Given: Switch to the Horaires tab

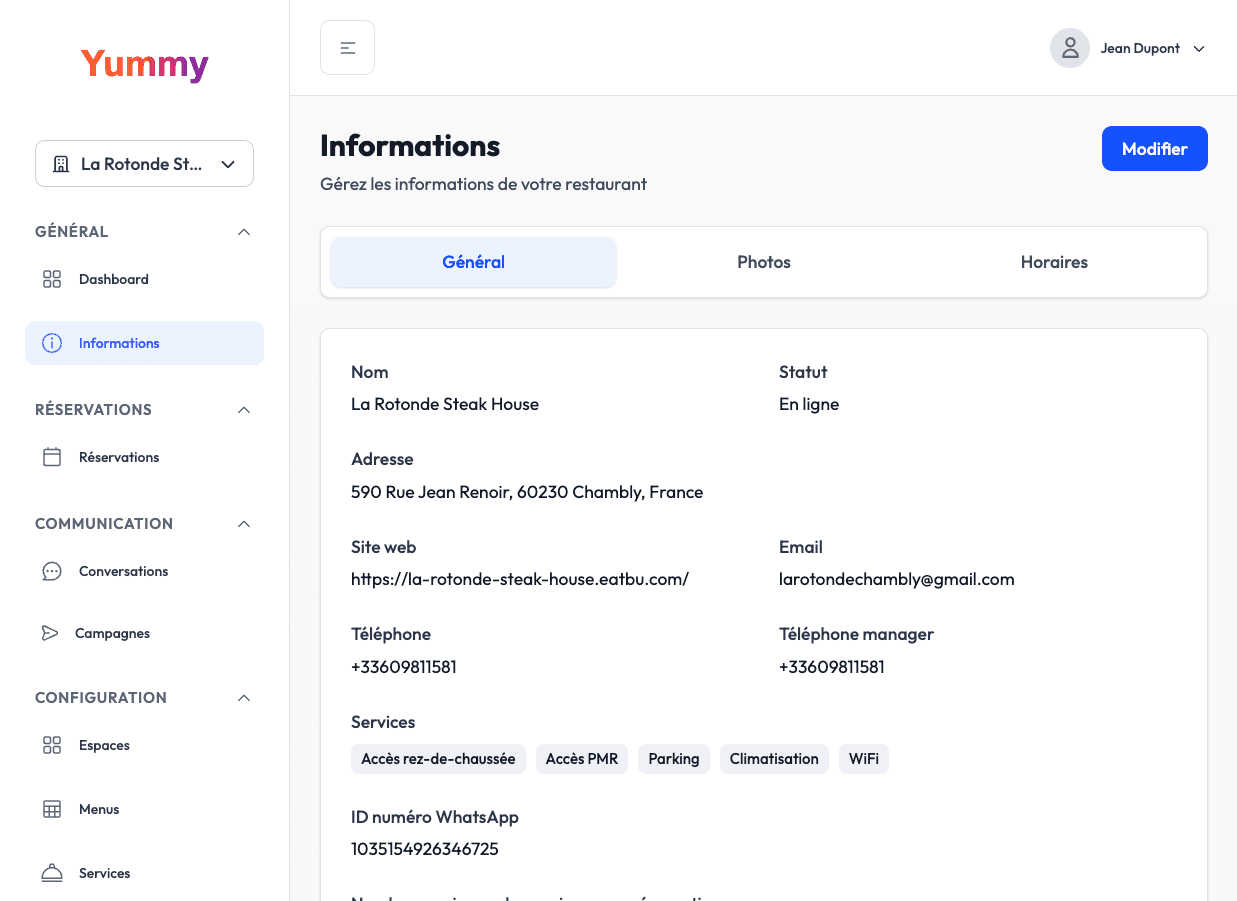Looking at the screenshot, I should click(1054, 261).
